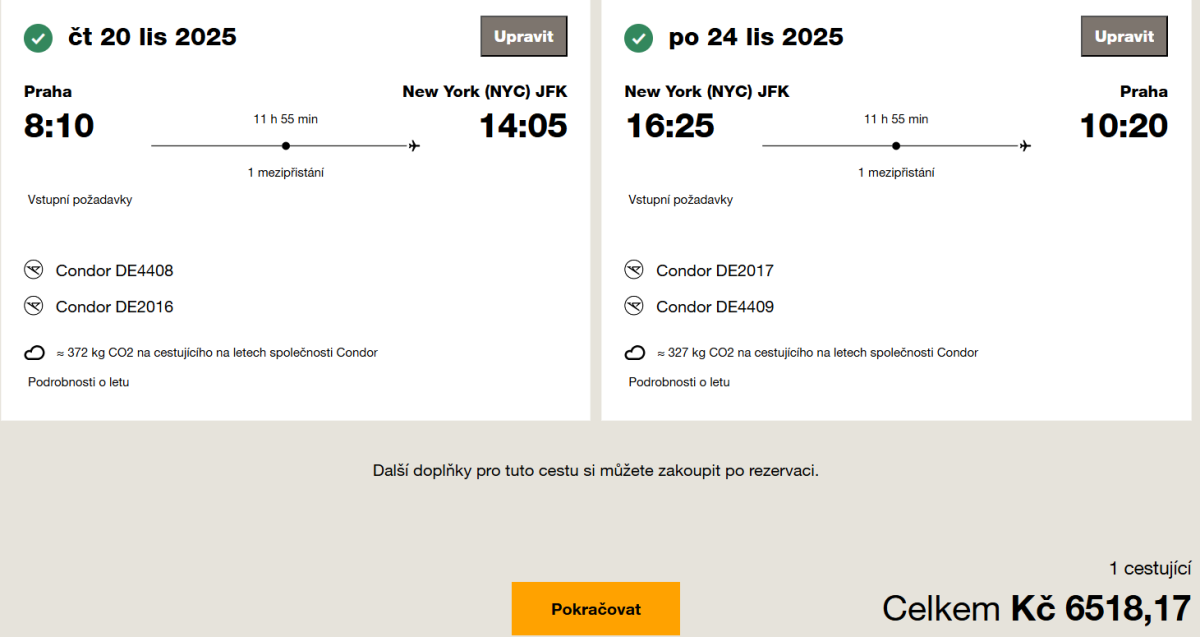Screen dimensions: 1200x637
Task: Open Vstupní požadavky for Praha to New York
Action: tap(80, 200)
